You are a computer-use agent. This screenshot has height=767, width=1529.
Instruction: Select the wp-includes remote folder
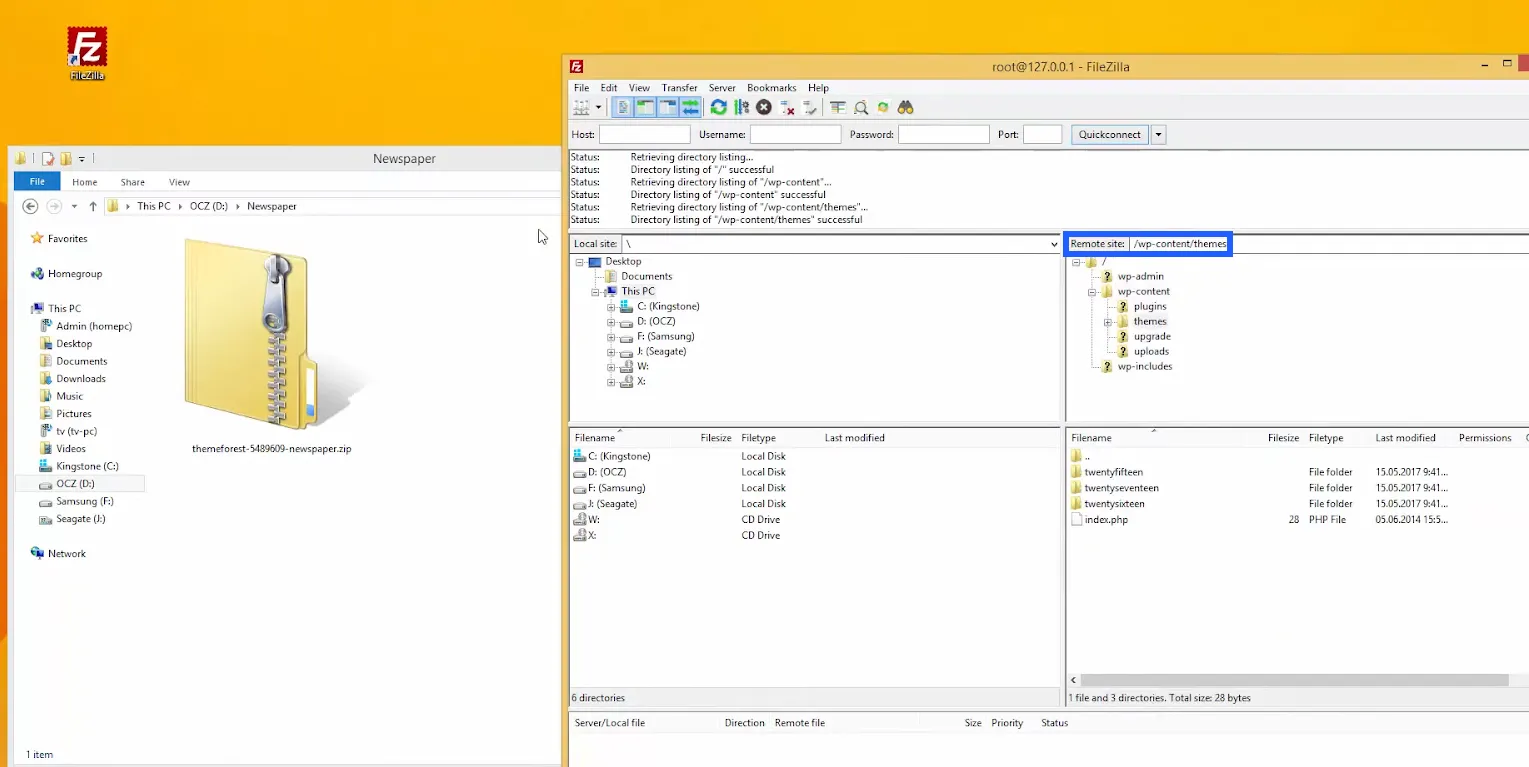coord(1144,366)
